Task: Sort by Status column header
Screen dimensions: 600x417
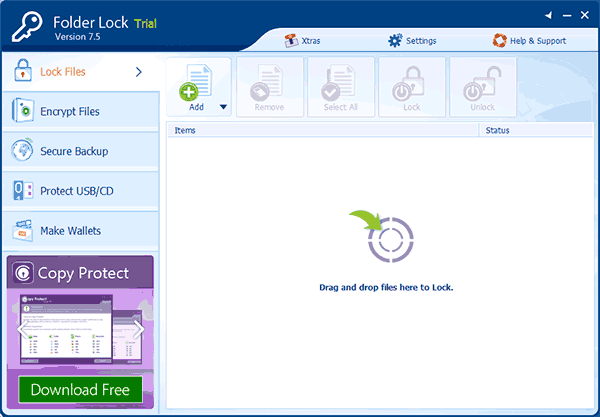Action: pyautogui.click(x=536, y=130)
